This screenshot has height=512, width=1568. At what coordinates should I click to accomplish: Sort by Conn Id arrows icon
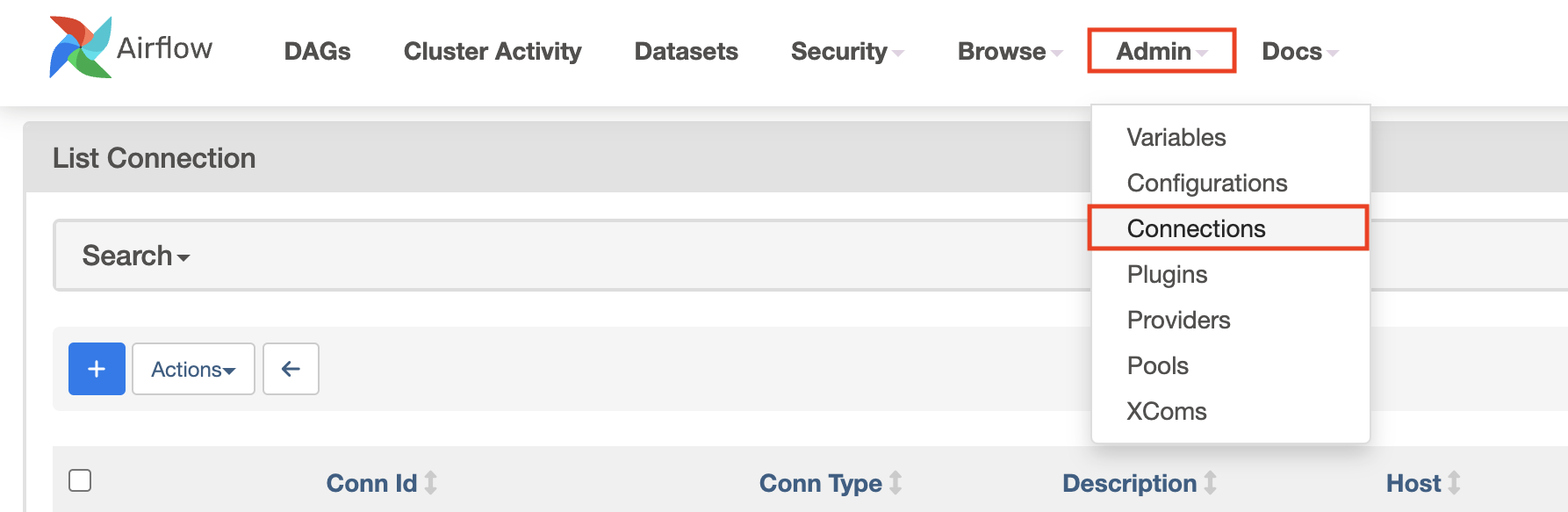(x=430, y=483)
